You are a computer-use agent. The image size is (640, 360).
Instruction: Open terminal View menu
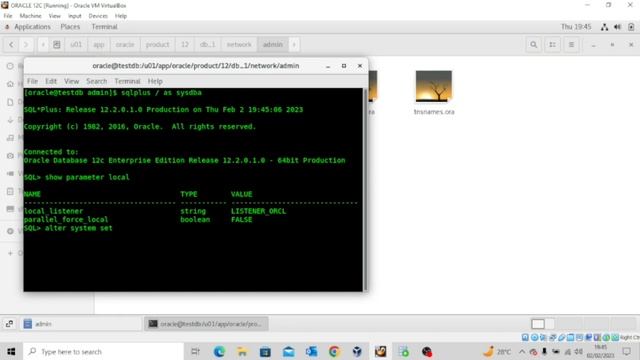pyautogui.click(x=71, y=81)
